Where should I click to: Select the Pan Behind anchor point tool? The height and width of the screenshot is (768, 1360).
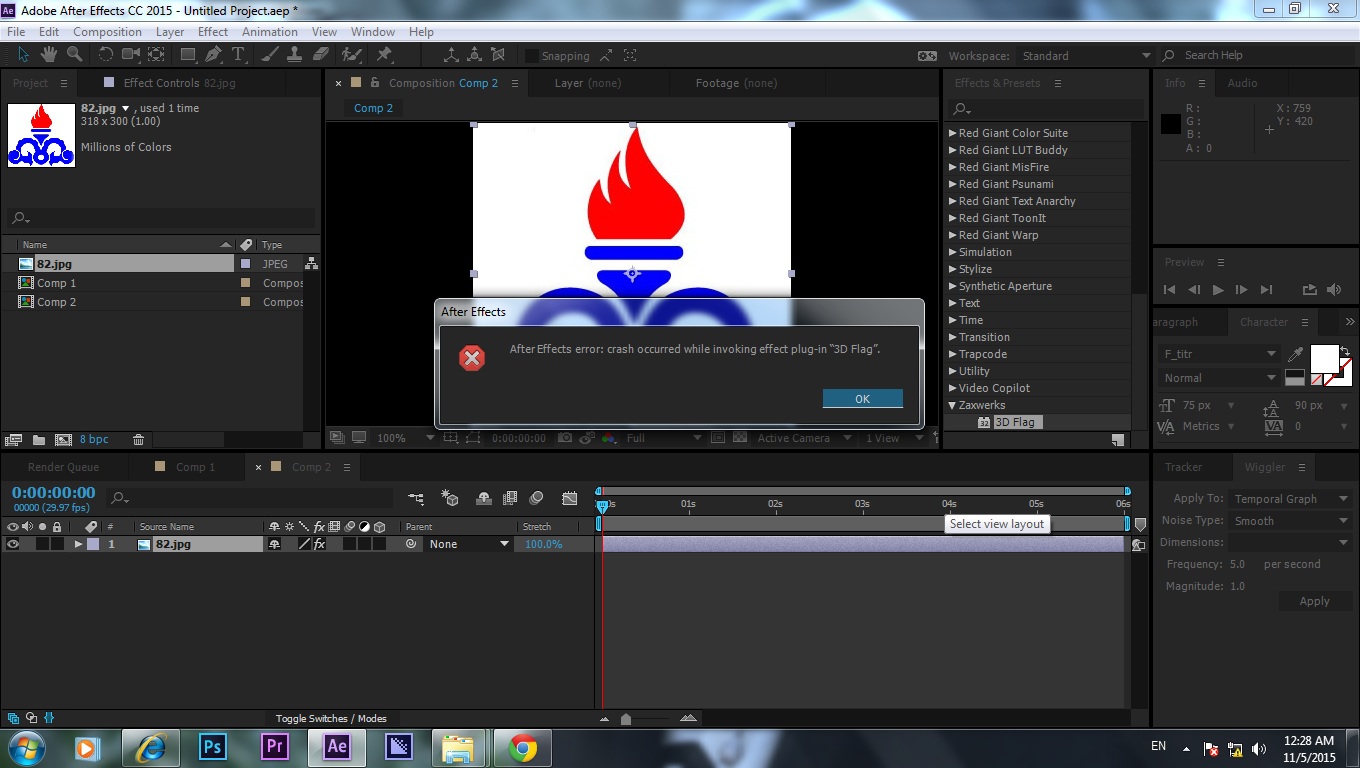157,55
